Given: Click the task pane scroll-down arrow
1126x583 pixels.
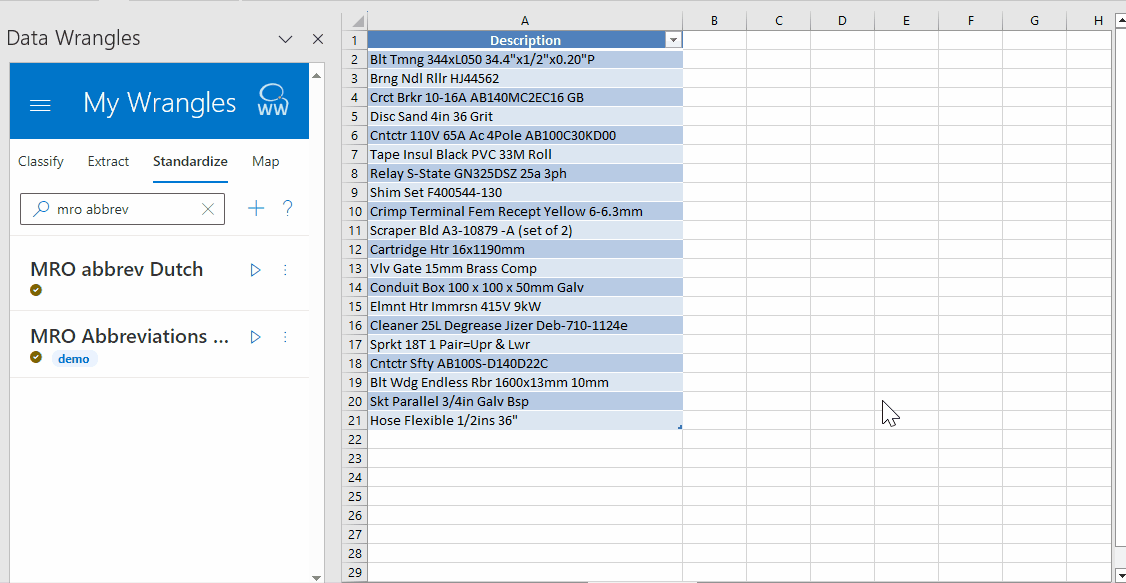Looking at the screenshot, I should 317,577.
